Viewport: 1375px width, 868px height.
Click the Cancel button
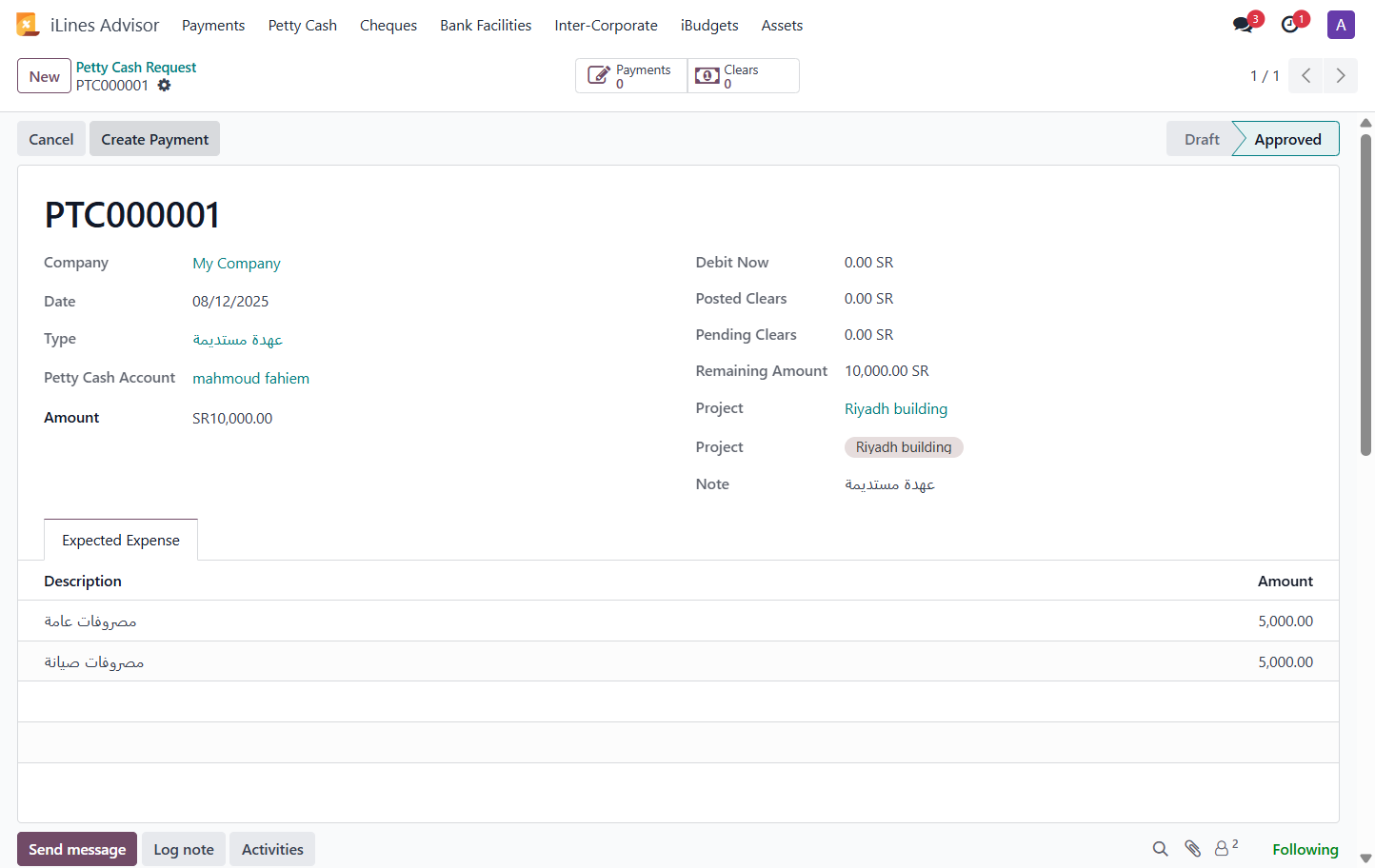(51, 139)
